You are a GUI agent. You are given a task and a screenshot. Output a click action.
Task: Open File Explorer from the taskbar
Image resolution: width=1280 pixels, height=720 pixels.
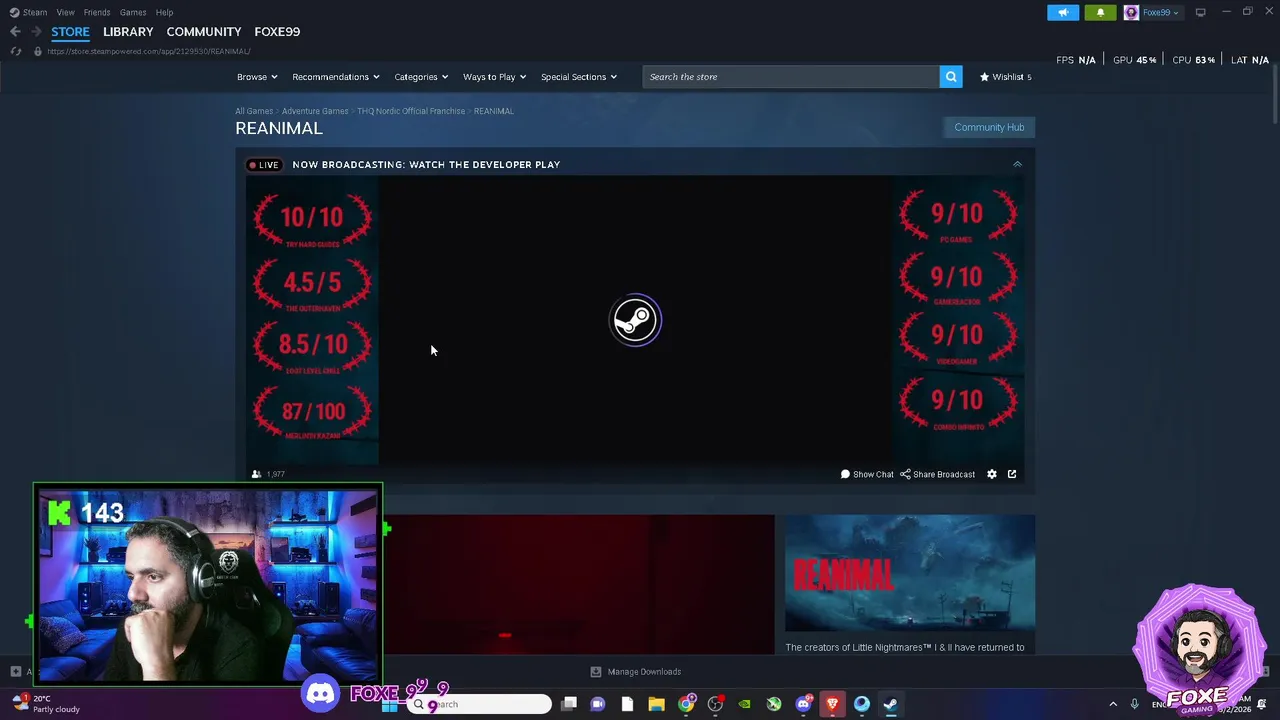tap(656, 704)
